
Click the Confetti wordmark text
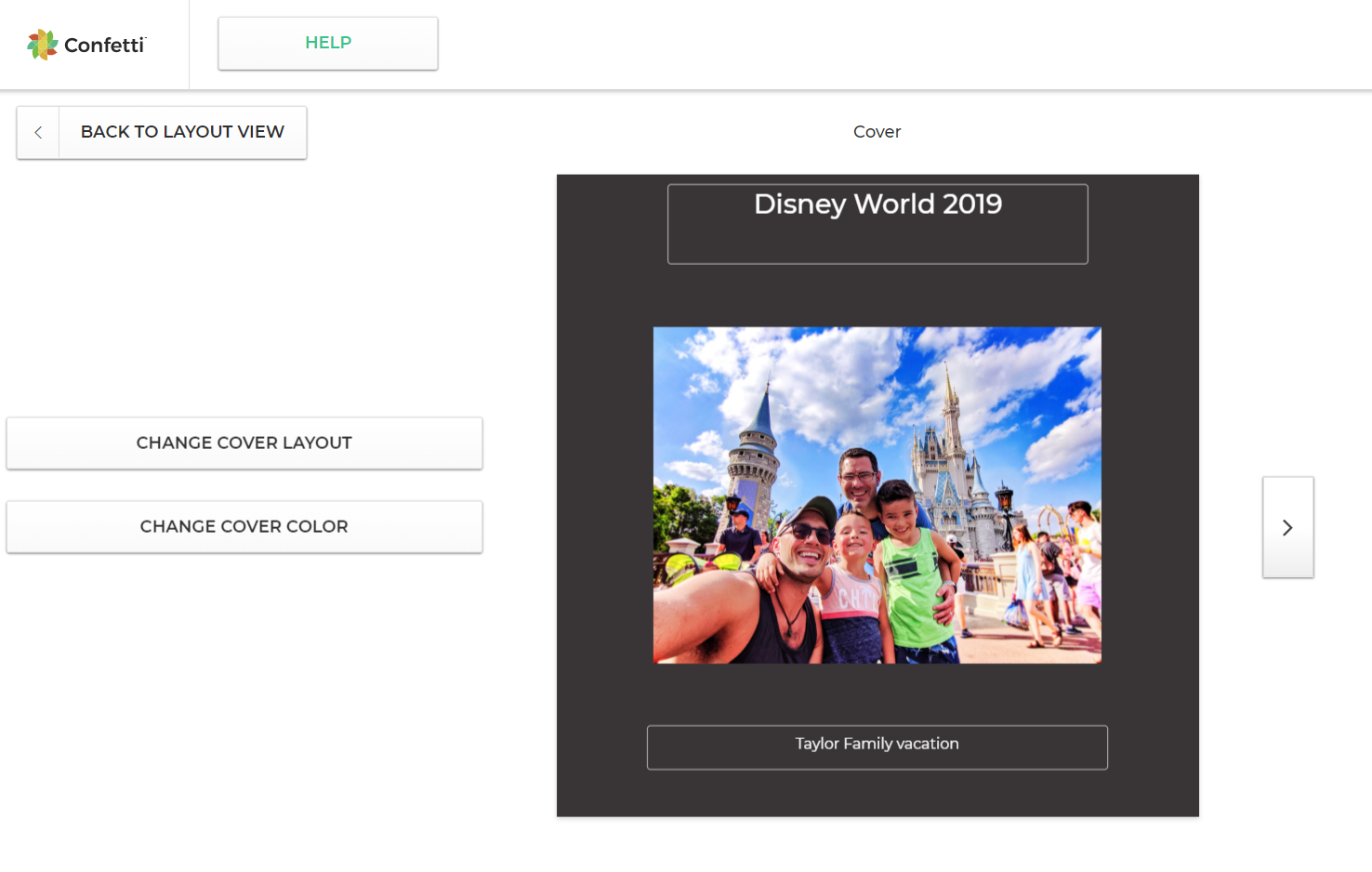coord(104,45)
